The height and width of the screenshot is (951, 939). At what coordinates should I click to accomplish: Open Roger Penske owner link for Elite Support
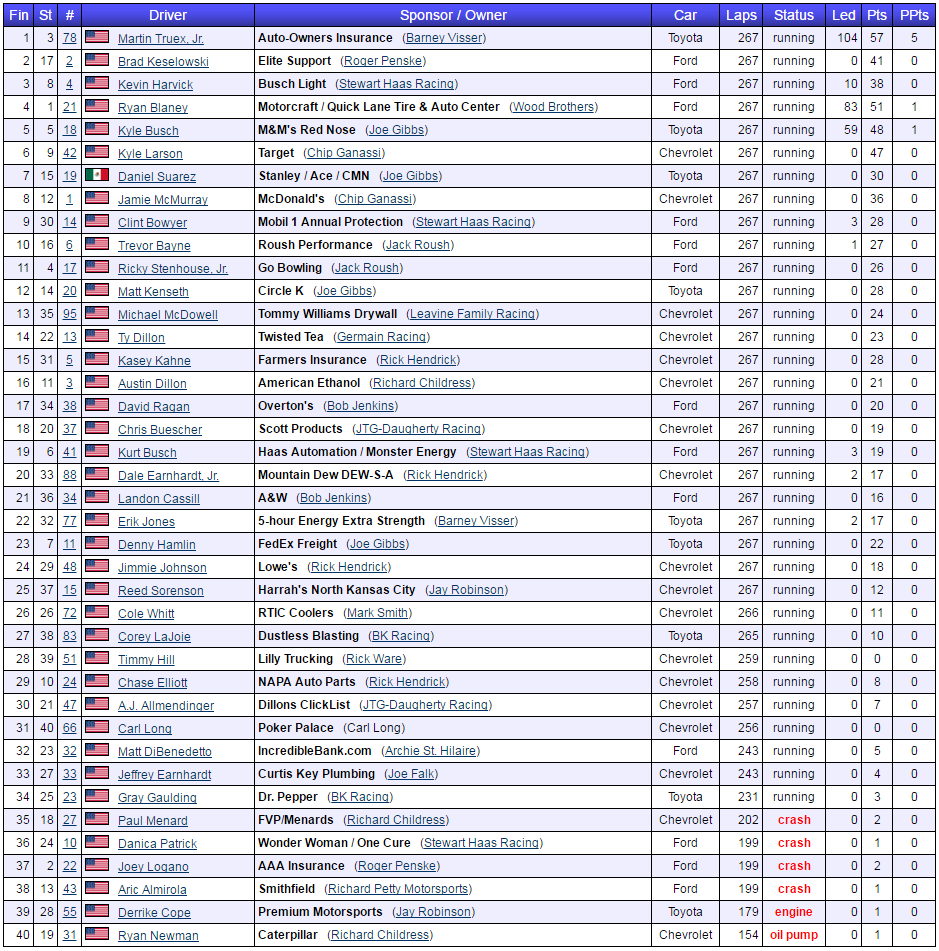pos(383,61)
